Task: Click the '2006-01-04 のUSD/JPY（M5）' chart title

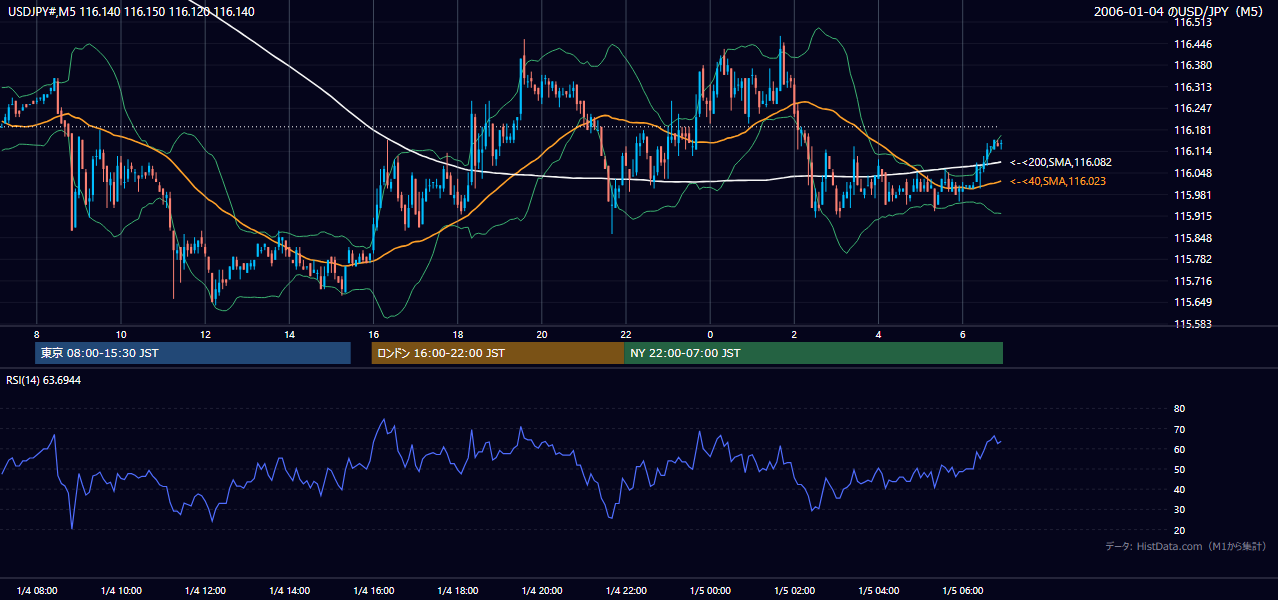Action: [x=1181, y=11]
